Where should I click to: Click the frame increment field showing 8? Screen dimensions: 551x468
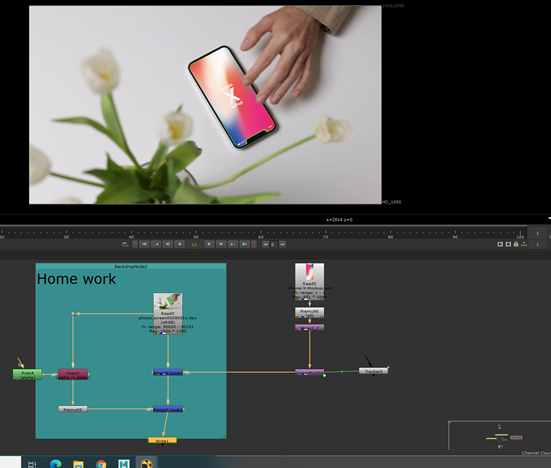(273, 245)
